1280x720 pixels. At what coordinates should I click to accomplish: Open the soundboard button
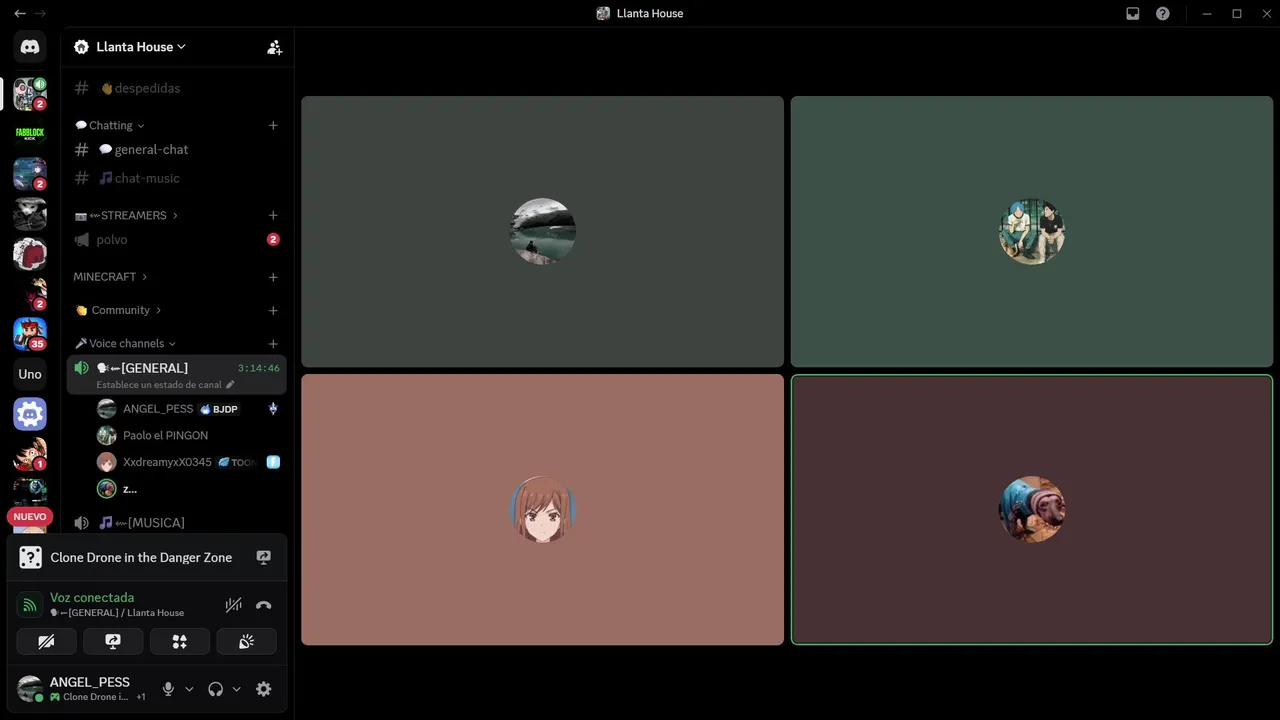click(x=246, y=641)
